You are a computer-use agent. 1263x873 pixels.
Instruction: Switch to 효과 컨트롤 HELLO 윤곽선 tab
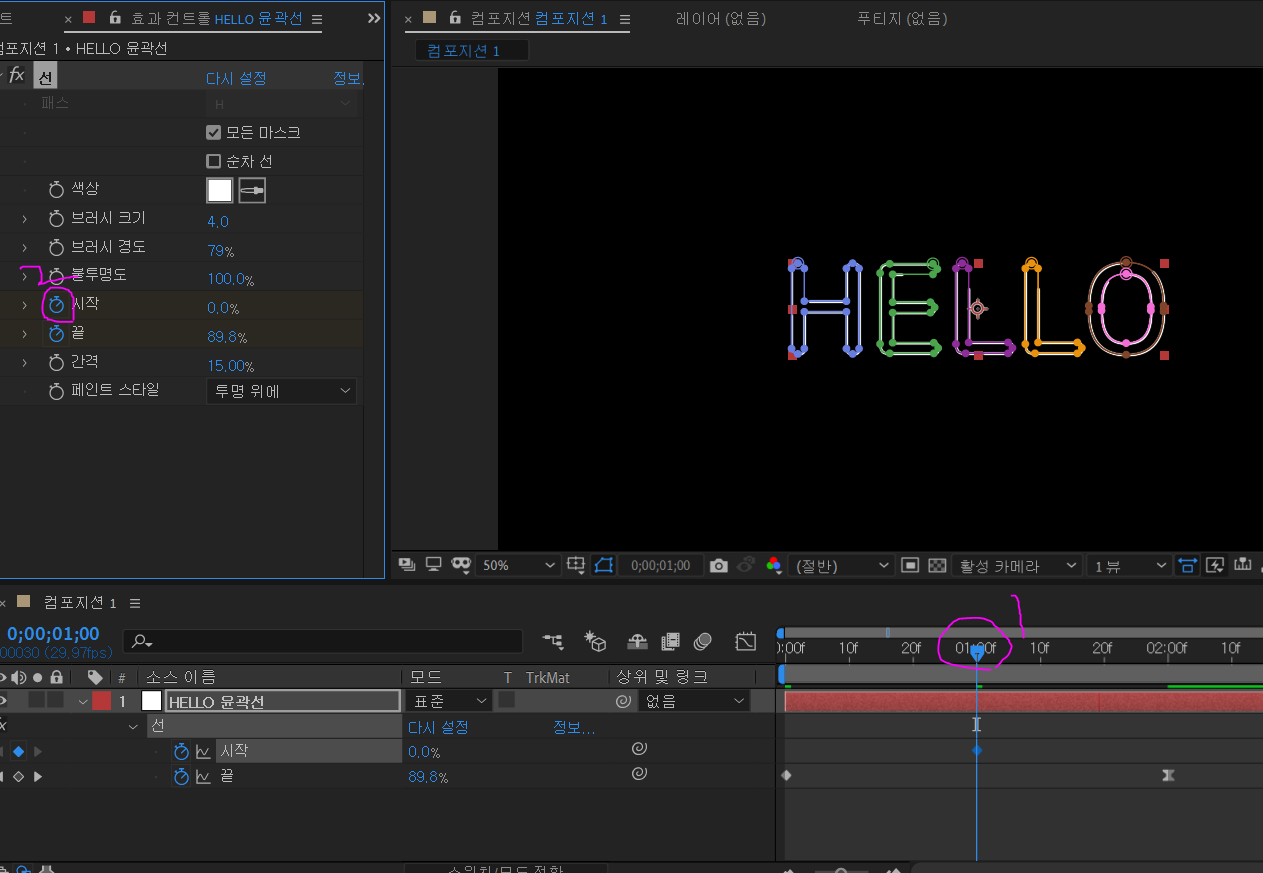click(x=216, y=19)
